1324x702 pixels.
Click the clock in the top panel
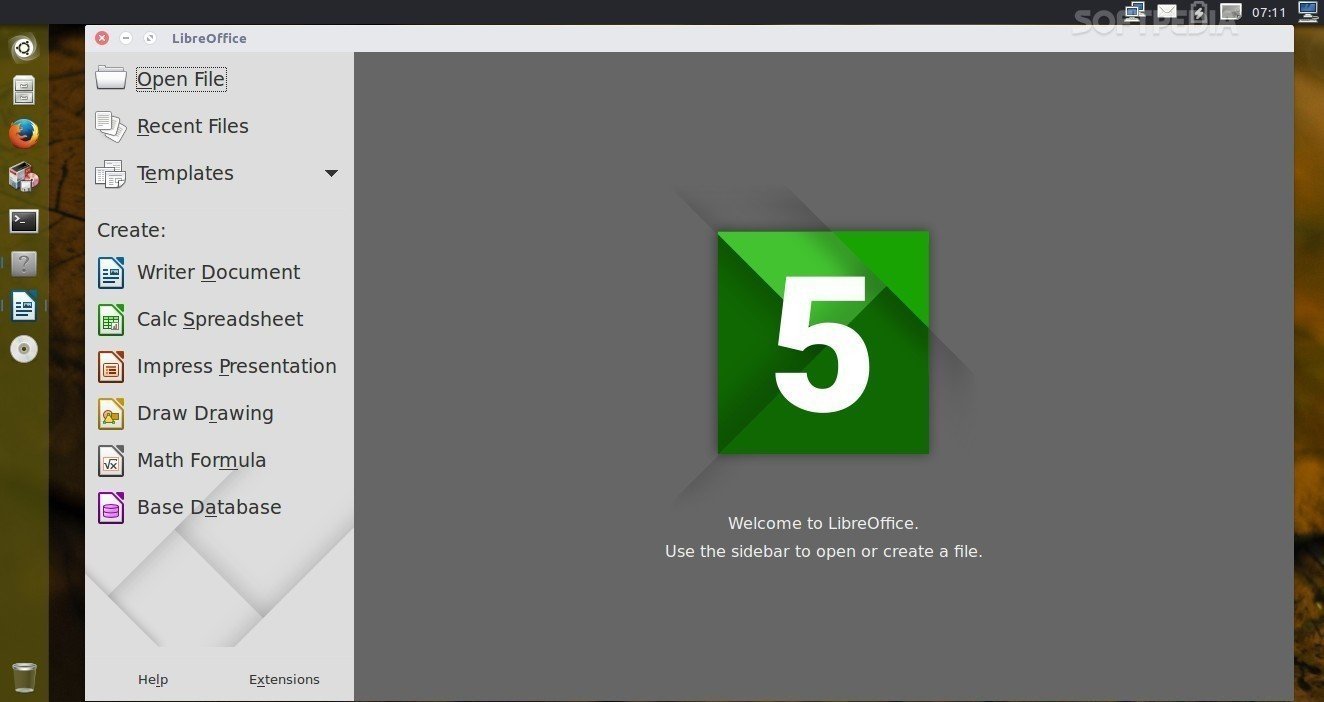(x=1268, y=12)
